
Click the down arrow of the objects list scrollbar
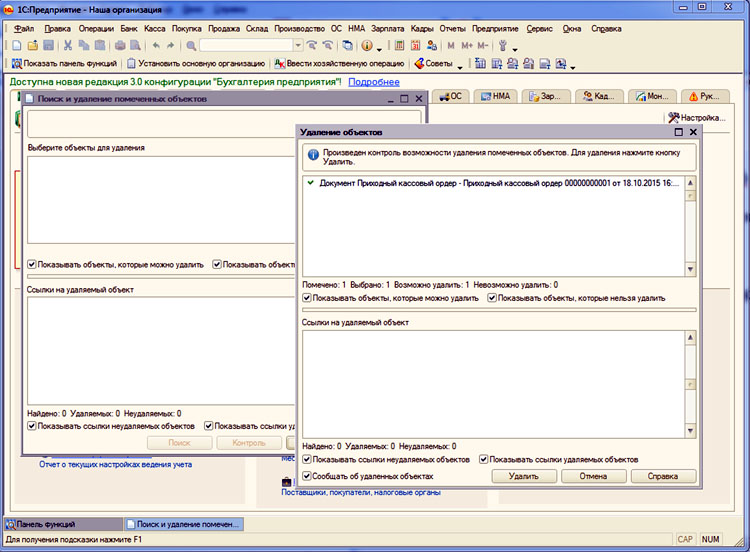[x=690, y=269]
